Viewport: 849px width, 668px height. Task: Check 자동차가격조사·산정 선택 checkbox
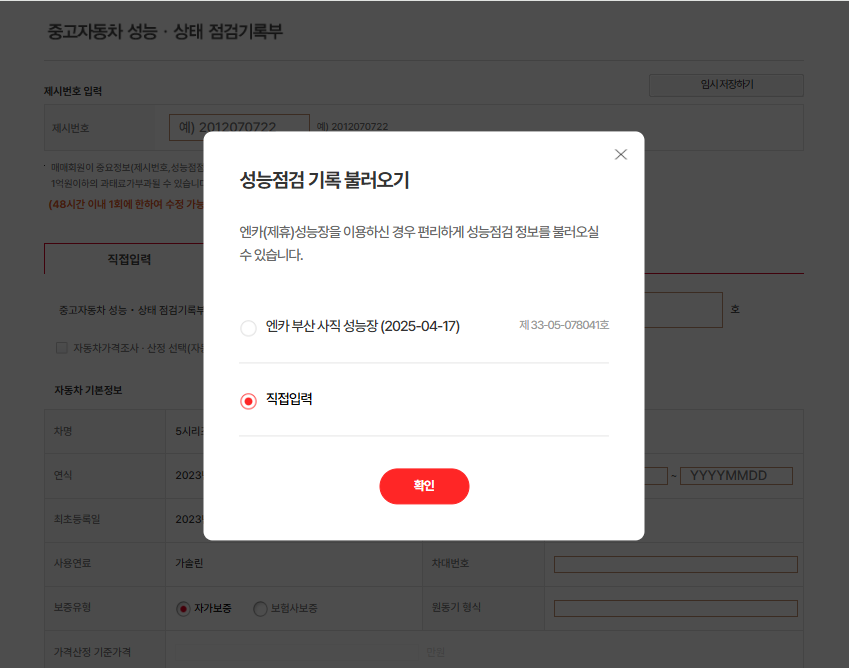[62, 348]
